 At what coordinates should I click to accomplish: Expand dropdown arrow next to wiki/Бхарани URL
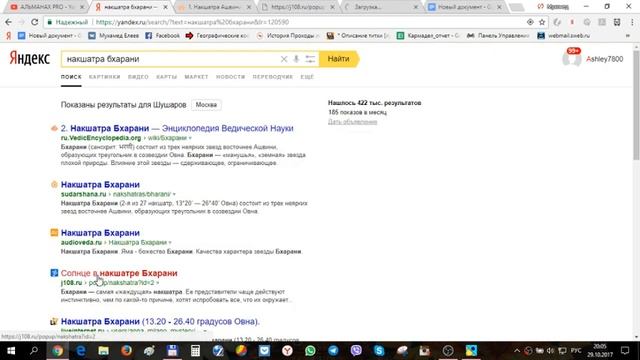[190, 138]
